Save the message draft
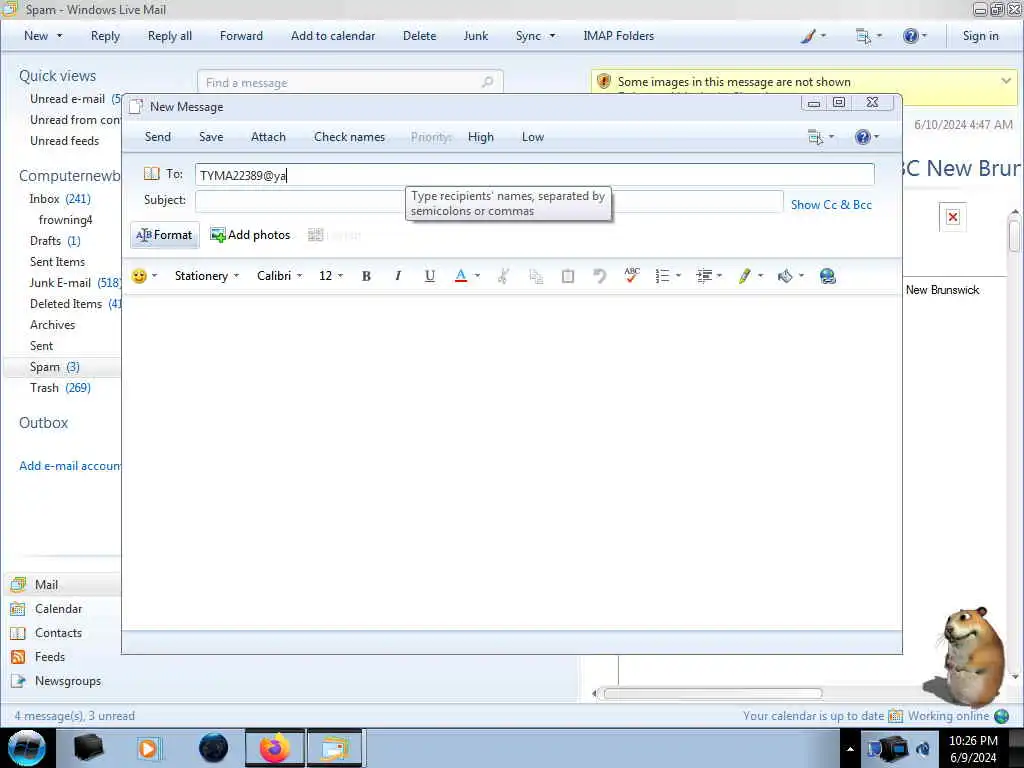 click(x=211, y=137)
